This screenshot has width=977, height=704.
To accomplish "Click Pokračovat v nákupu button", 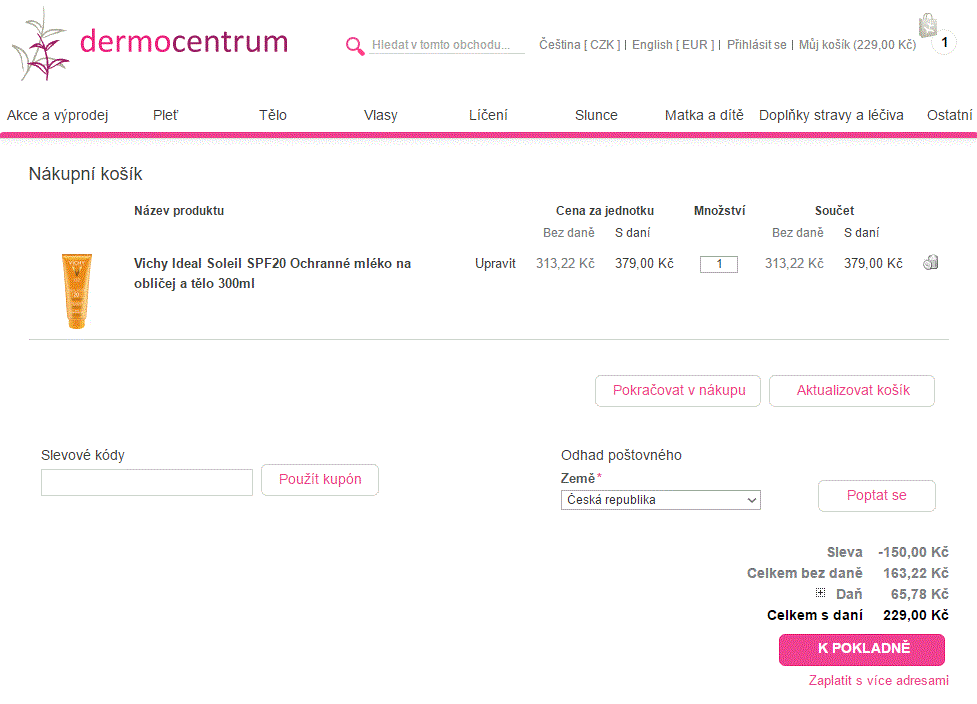I will pos(678,391).
